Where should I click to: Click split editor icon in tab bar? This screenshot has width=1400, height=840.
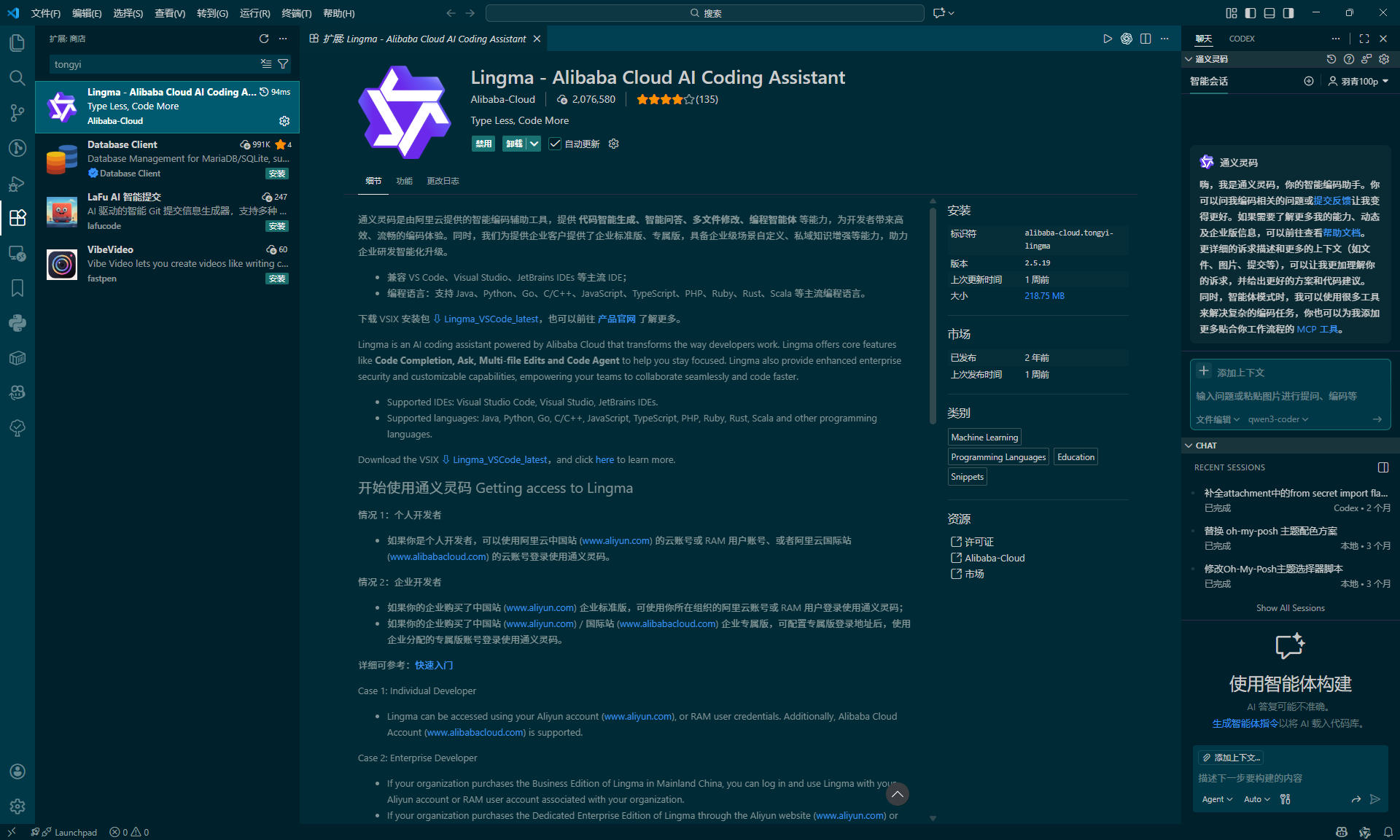click(x=1146, y=39)
